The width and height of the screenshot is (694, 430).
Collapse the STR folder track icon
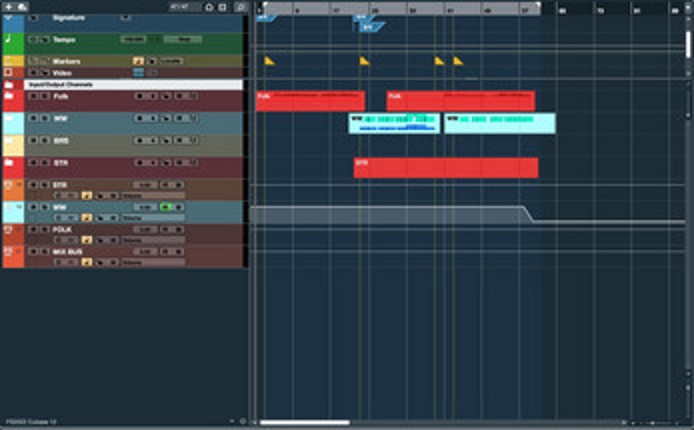click(x=9, y=162)
